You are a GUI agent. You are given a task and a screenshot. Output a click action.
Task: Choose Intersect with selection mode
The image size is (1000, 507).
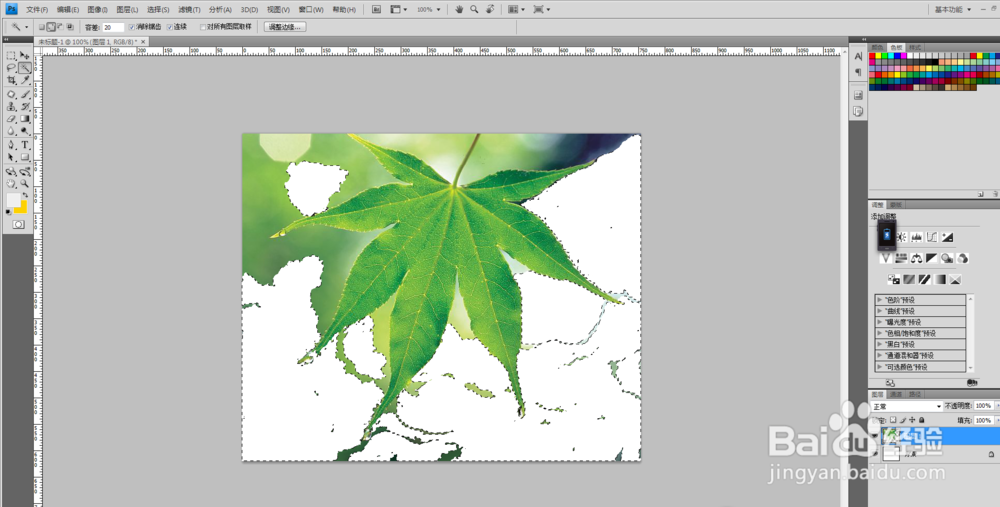pos(70,27)
